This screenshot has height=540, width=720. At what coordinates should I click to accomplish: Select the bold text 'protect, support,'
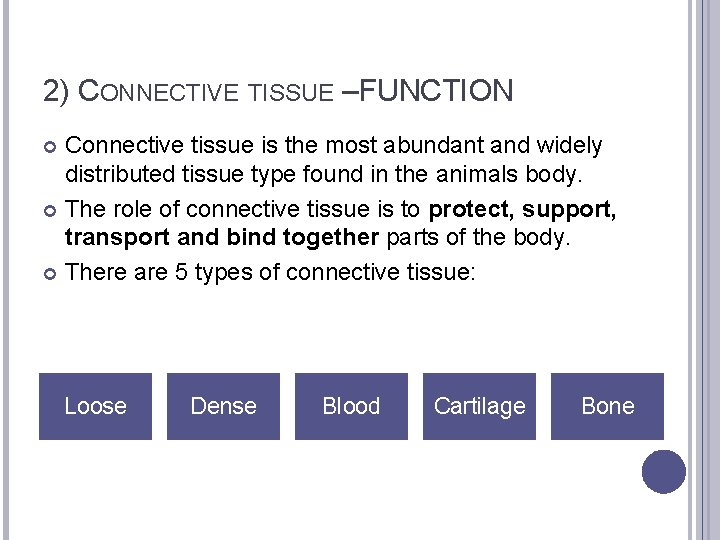coord(522,209)
